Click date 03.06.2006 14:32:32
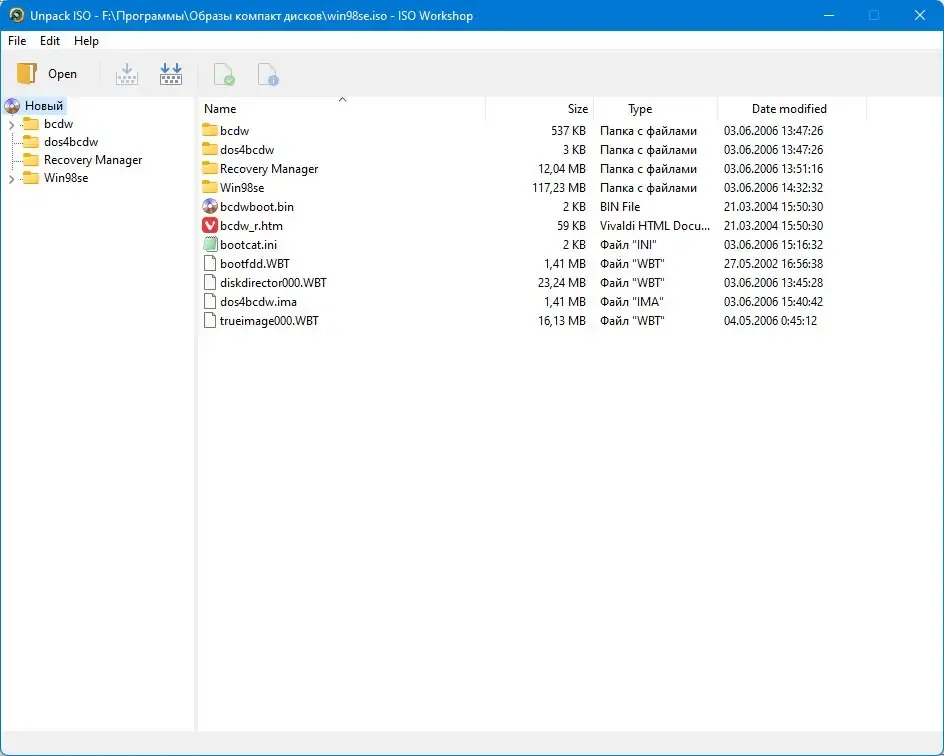The image size is (944, 756). click(774, 188)
